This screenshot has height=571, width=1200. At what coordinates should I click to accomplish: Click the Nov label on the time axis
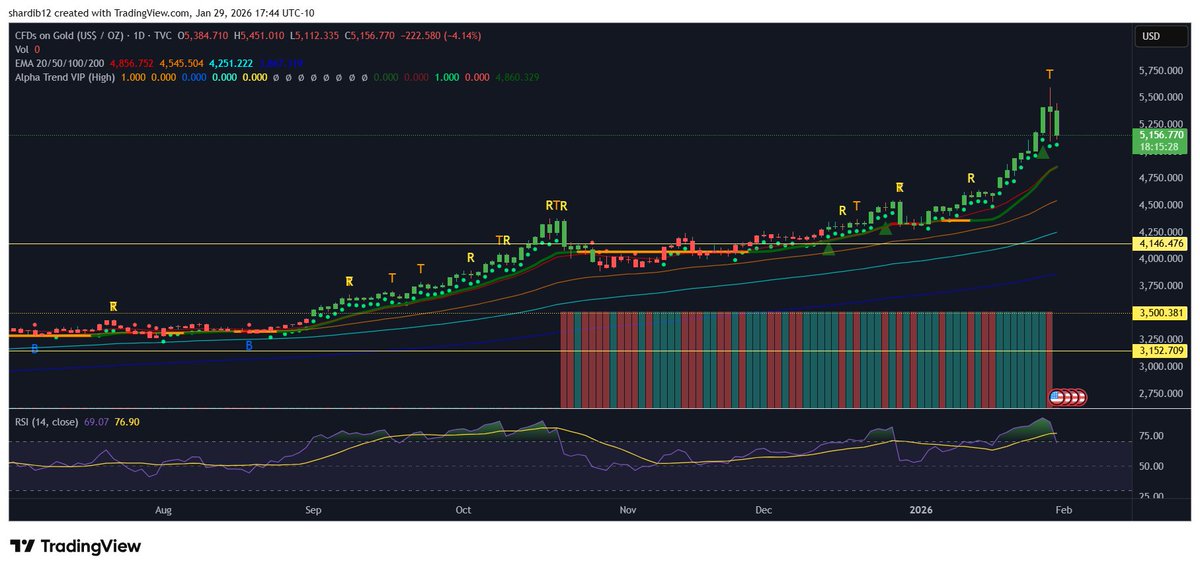pyautogui.click(x=627, y=509)
